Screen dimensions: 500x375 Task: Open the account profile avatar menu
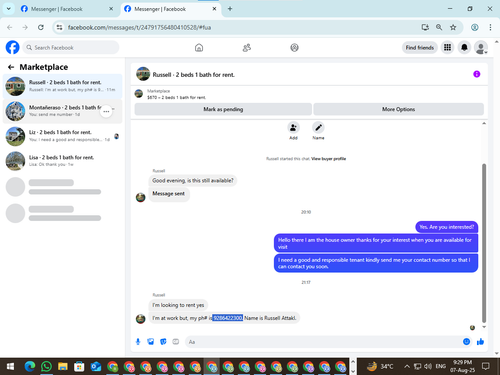click(481, 48)
